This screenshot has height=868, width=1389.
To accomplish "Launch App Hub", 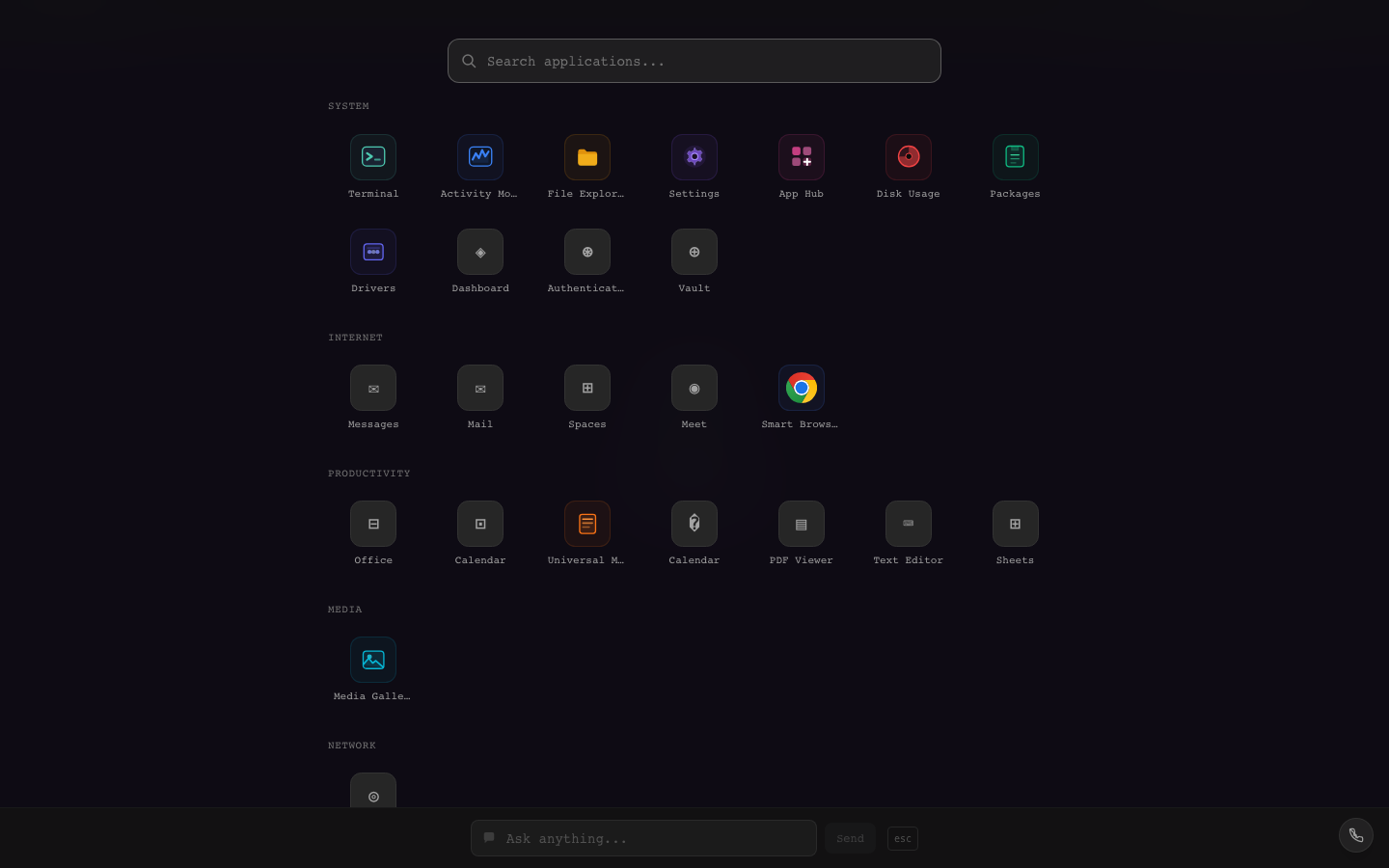I will pyautogui.click(x=802, y=157).
